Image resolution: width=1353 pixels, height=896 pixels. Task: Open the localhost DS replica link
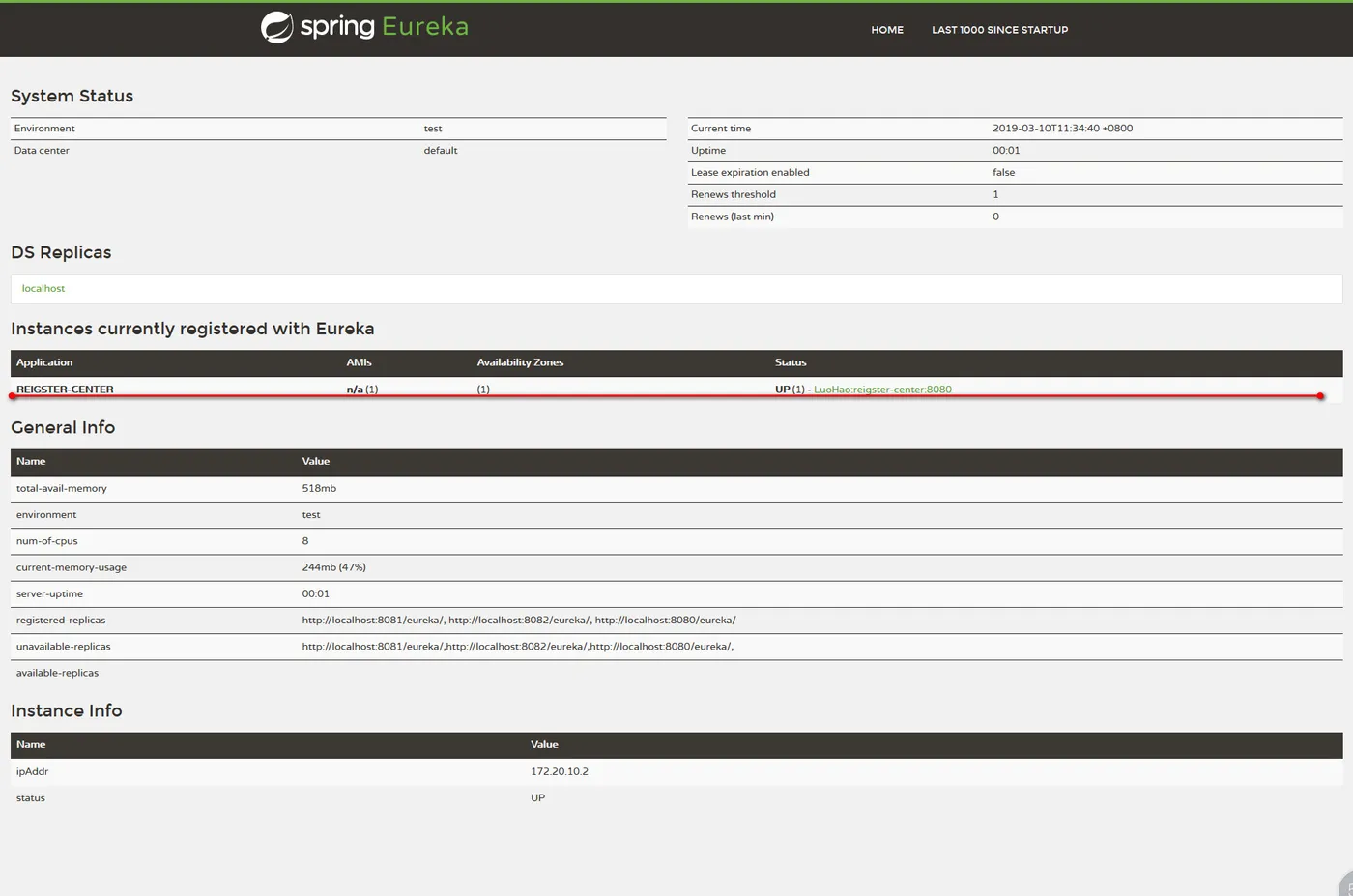[x=43, y=288]
